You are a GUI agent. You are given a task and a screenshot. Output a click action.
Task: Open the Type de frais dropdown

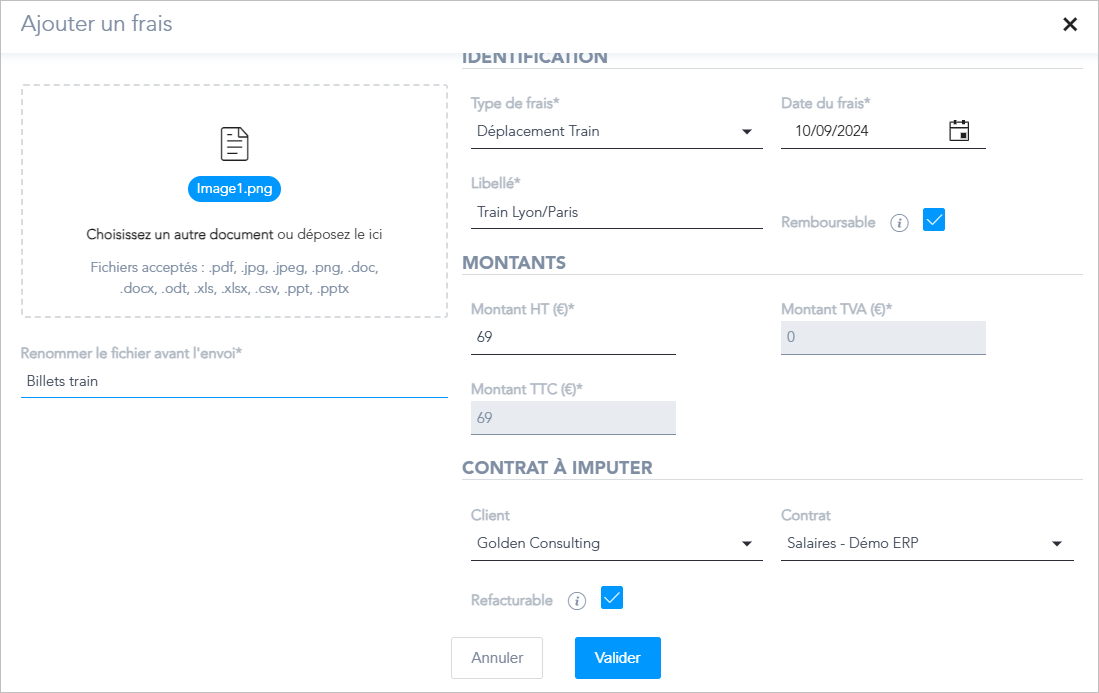pyautogui.click(x=617, y=131)
